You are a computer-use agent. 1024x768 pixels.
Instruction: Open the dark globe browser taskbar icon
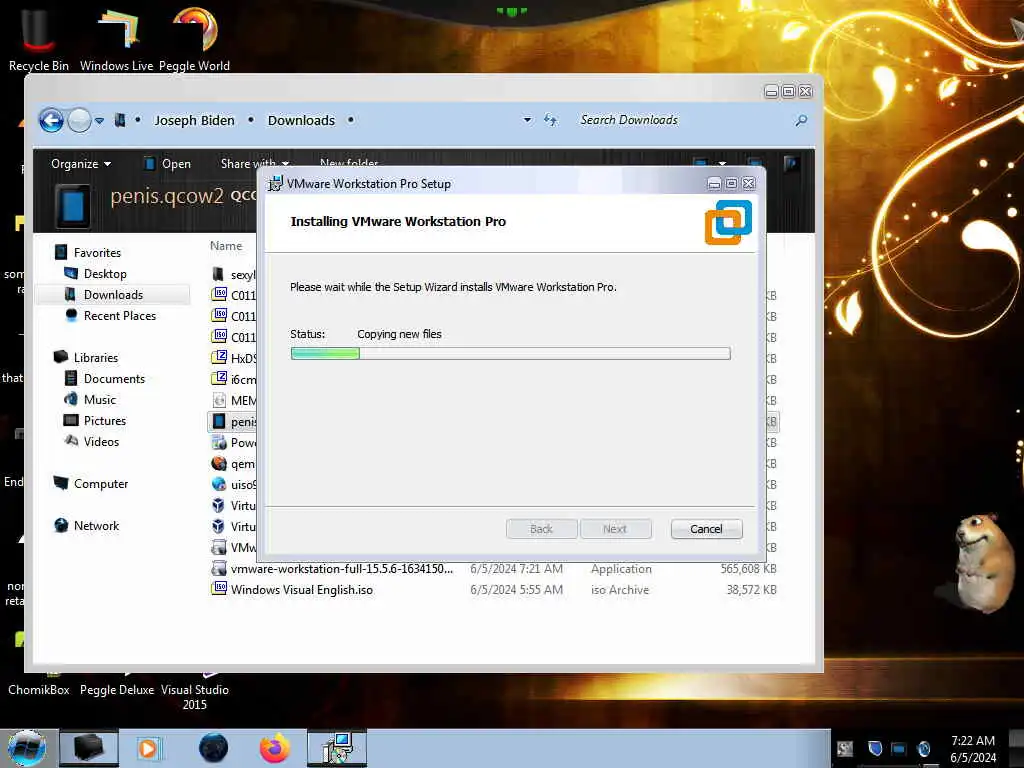tap(213, 748)
